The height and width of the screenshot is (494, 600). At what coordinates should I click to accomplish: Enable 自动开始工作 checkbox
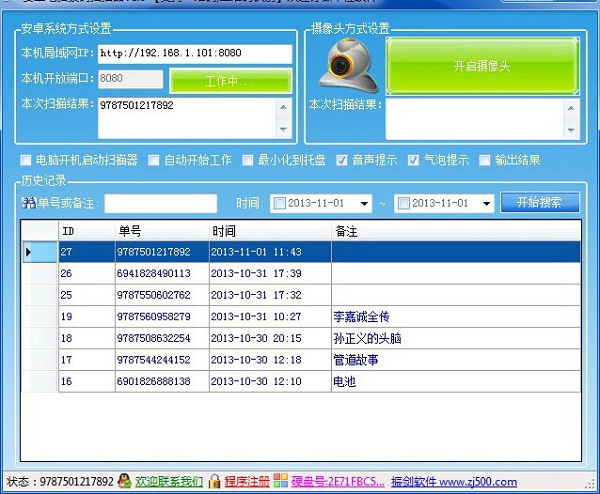154,160
